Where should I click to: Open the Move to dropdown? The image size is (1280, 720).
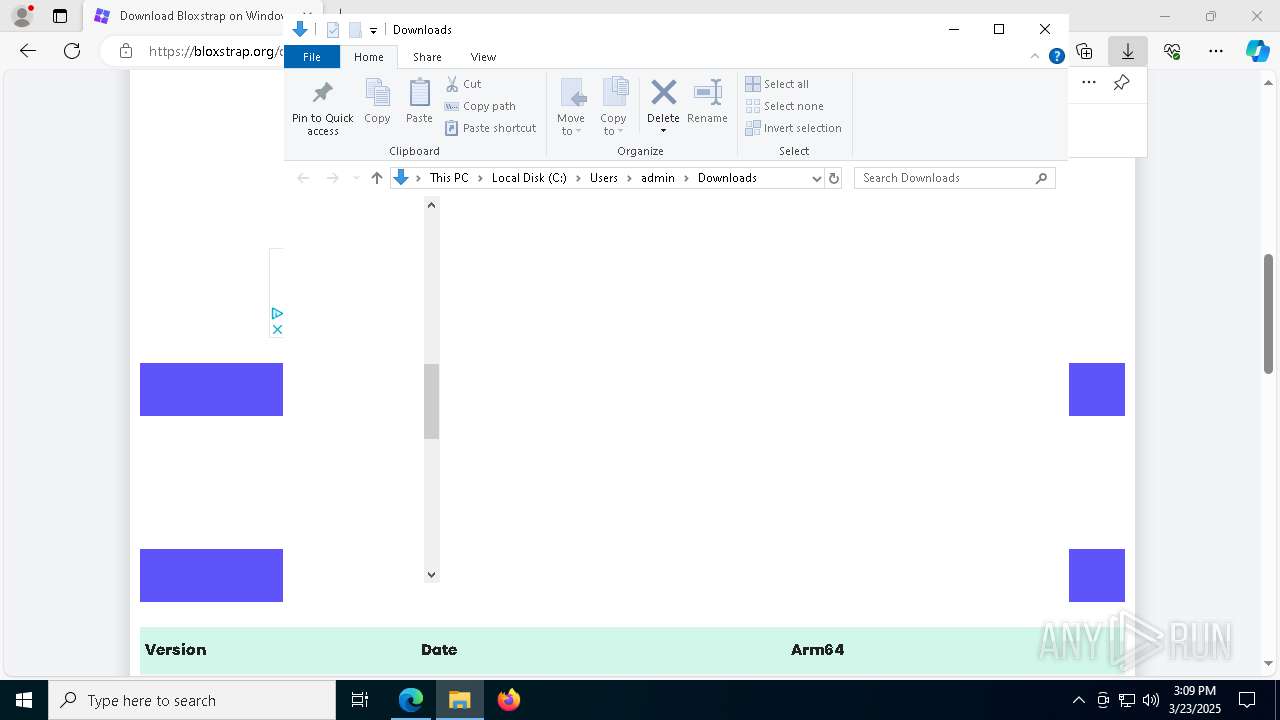(x=571, y=108)
